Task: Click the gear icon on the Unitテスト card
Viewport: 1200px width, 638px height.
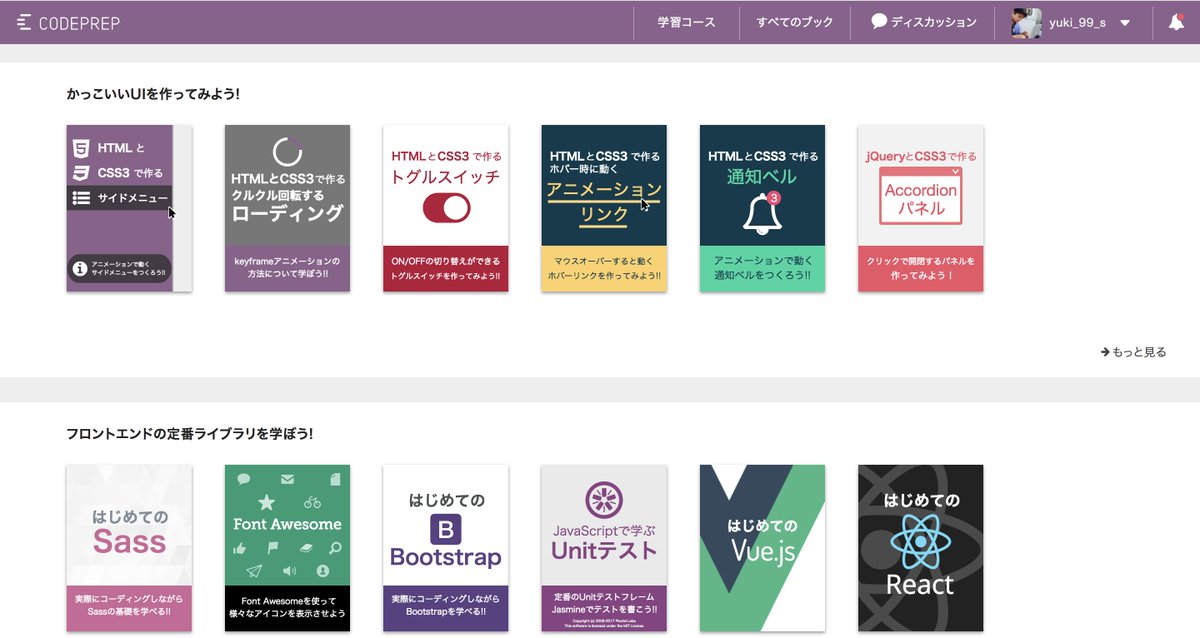Action: [604, 498]
